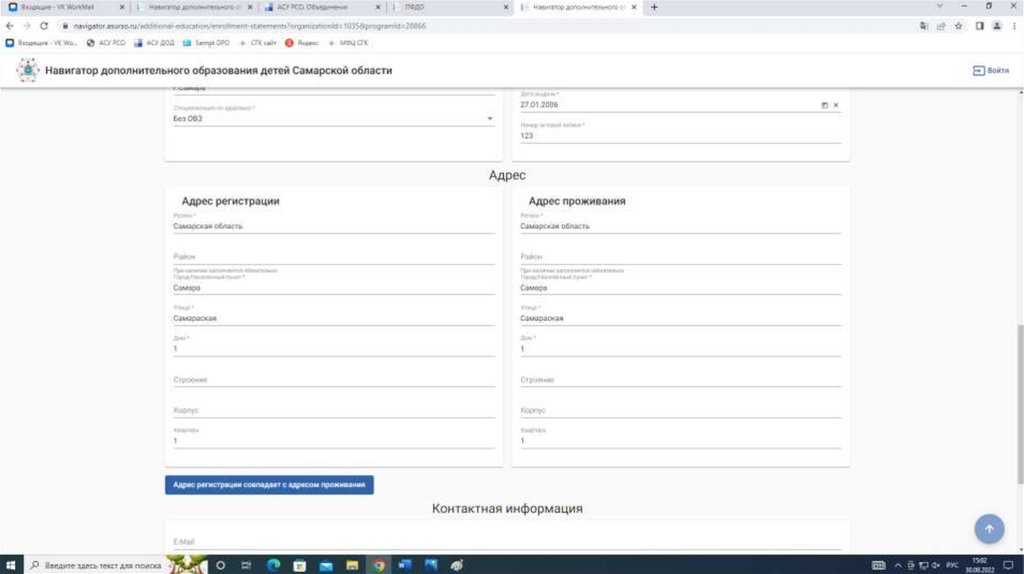
Task: Reload the page in browser
Action: click(44, 25)
